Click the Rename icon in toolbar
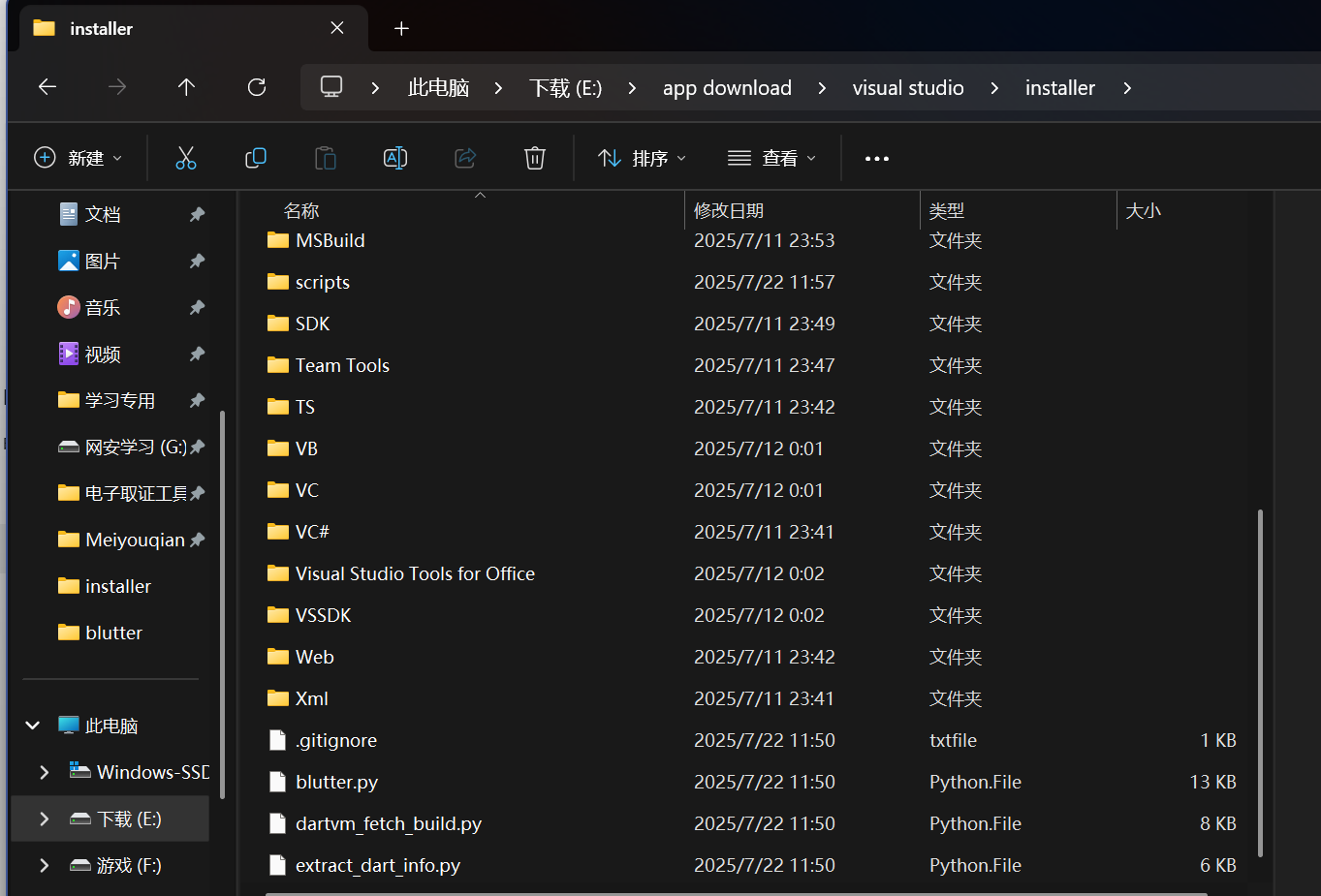This screenshot has width=1321, height=896. click(x=395, y=158)
